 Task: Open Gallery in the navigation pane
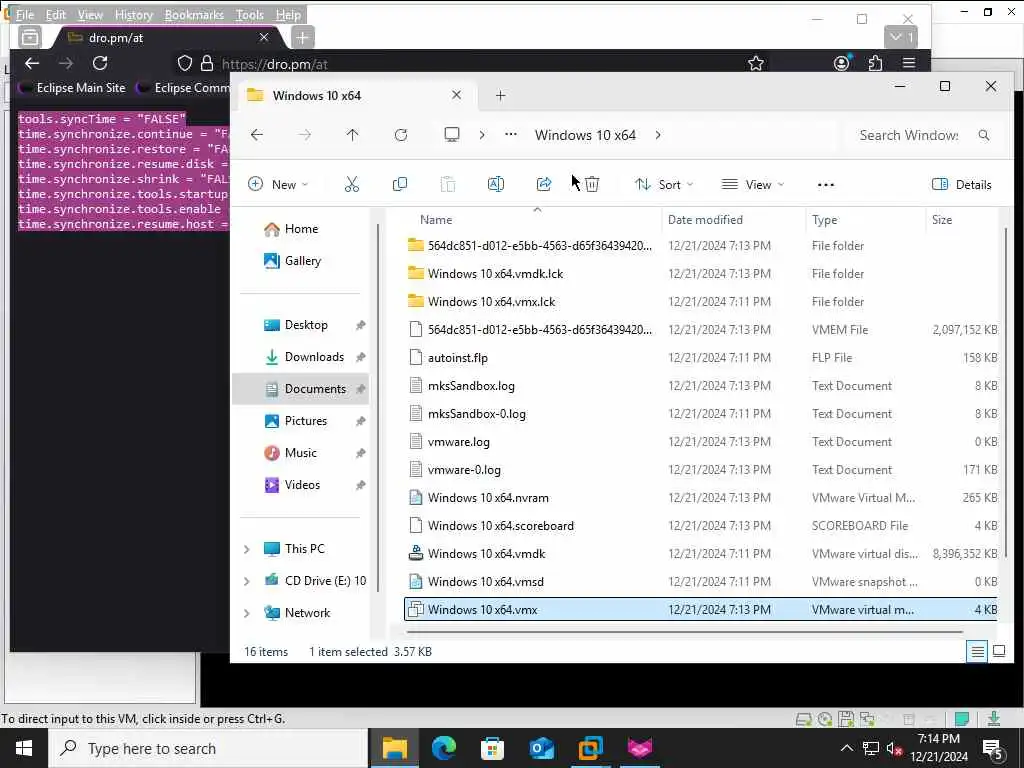click(293, 261)
